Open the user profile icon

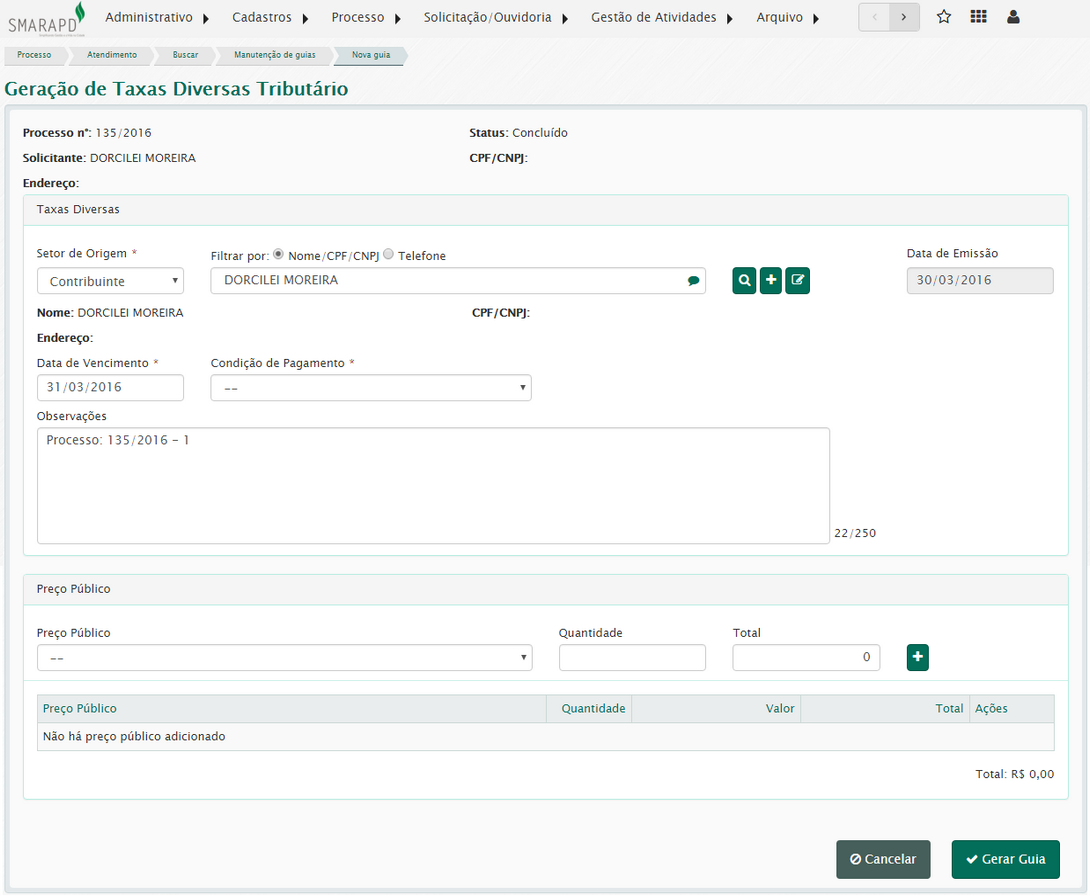coord(1013,17)
